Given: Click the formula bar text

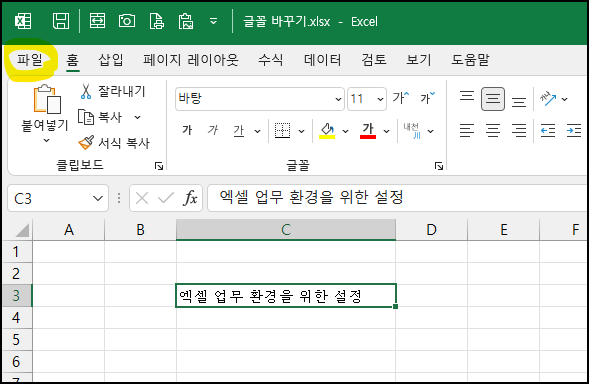Looking at the screenshot, I should pyautogui.click(x=311, y=197).
